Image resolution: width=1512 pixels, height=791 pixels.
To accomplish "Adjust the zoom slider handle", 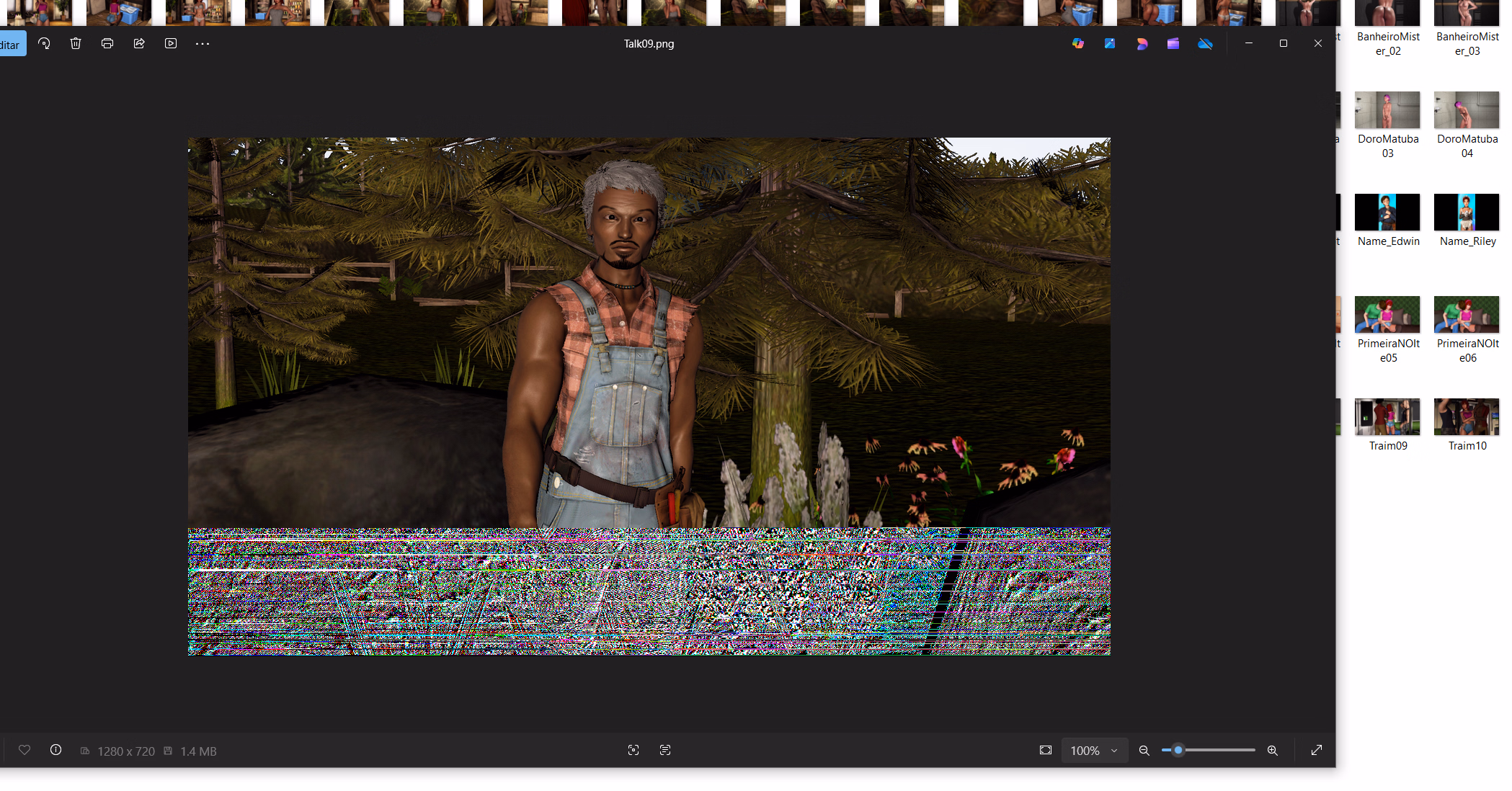I will [1178, 750].
